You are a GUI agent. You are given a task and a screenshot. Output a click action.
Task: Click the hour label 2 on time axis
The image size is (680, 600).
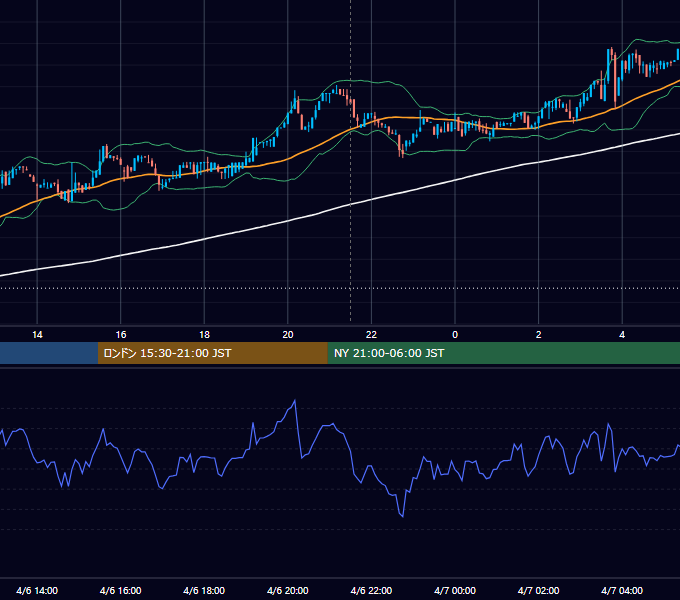[538, 335]
